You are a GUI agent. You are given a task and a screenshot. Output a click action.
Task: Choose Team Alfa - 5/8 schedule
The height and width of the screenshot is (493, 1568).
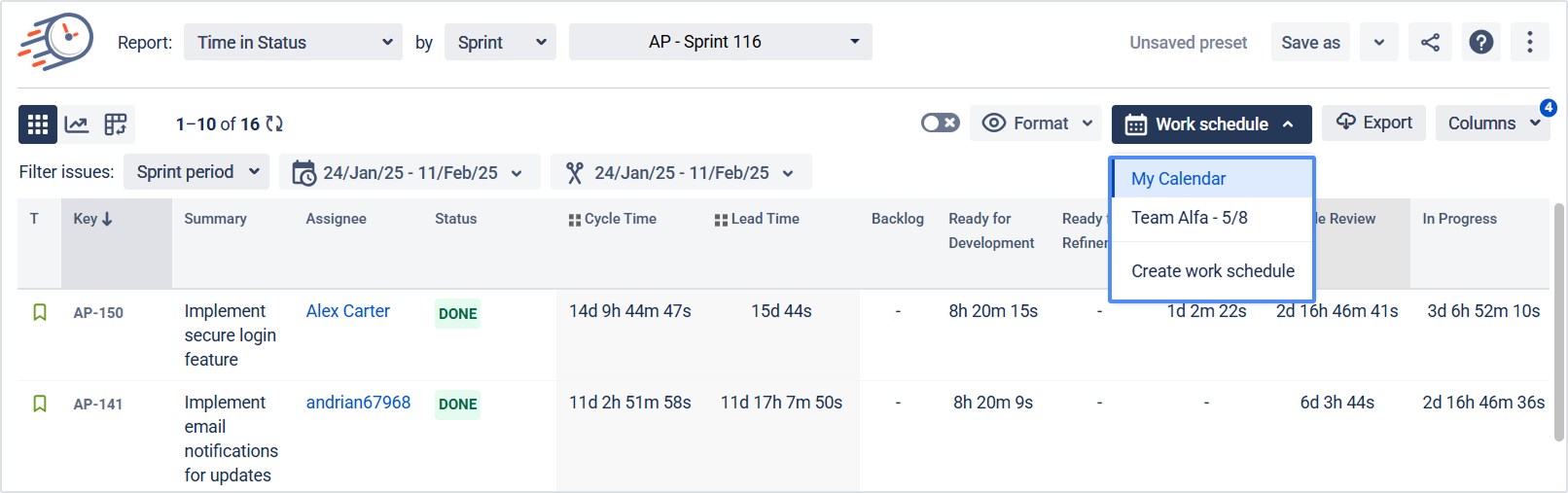pos(1189,218)
